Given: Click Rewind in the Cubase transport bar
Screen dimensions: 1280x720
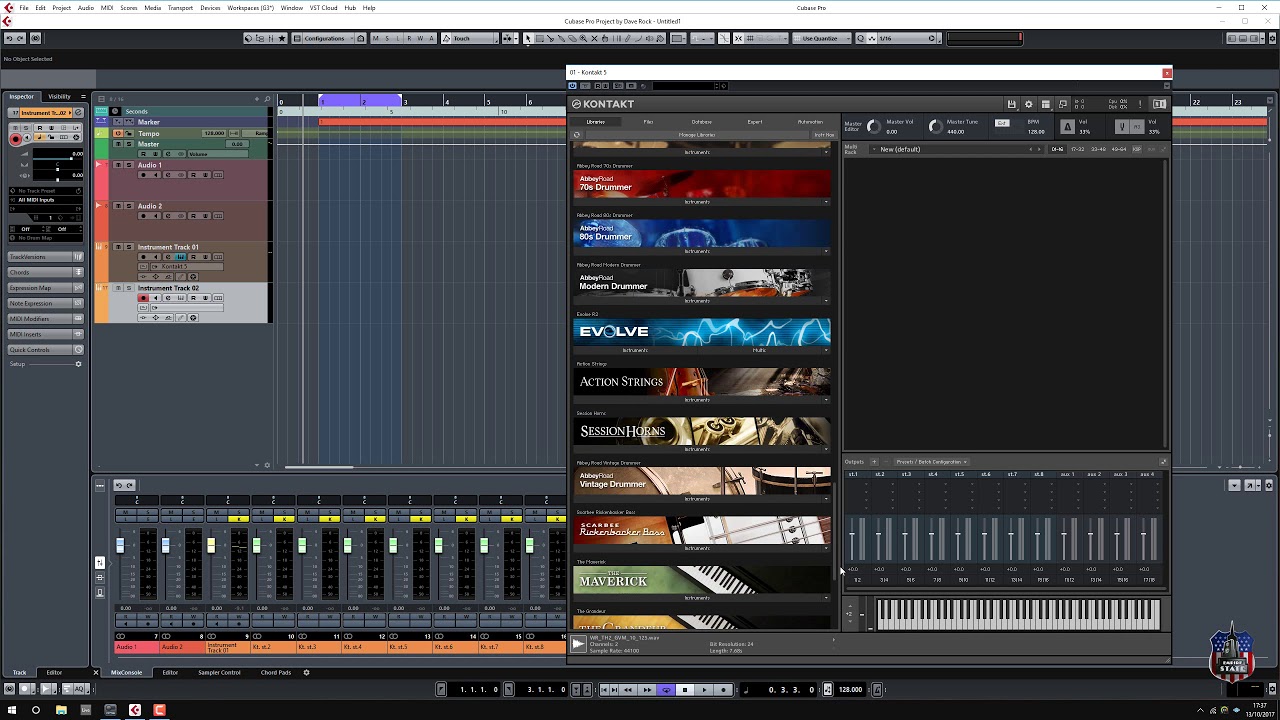Looking at the screenshot, I should (x=628, y=689).
